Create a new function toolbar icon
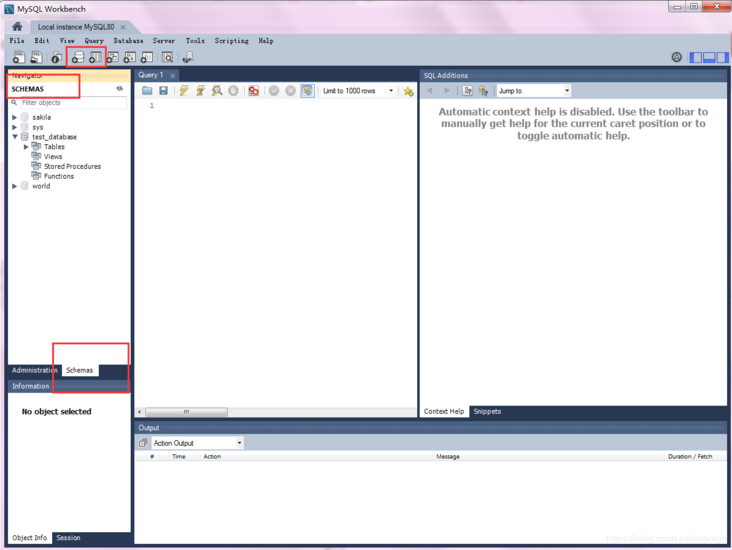The image size is (732, 550). click(147, 57)
